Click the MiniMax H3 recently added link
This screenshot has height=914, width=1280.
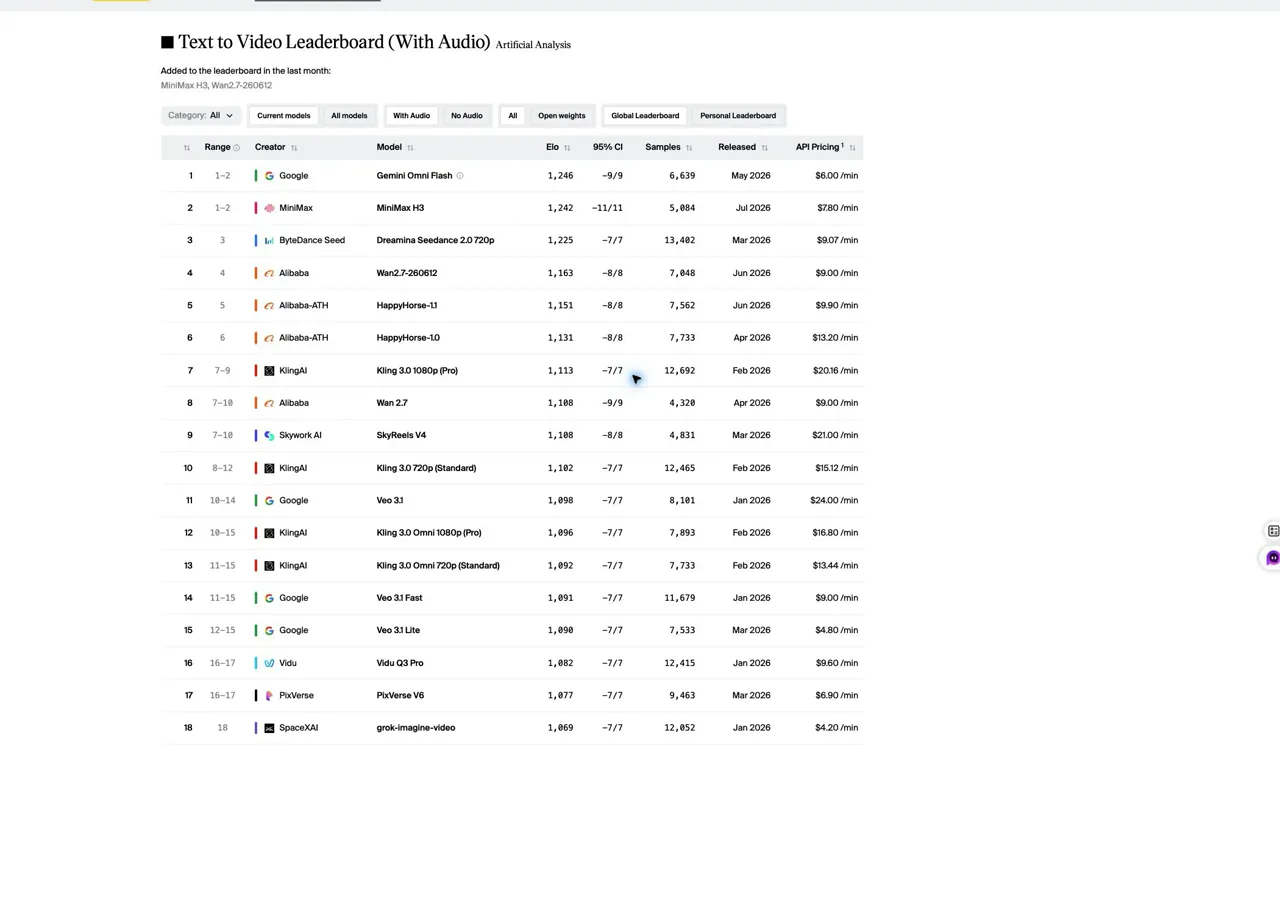(184, 86)
